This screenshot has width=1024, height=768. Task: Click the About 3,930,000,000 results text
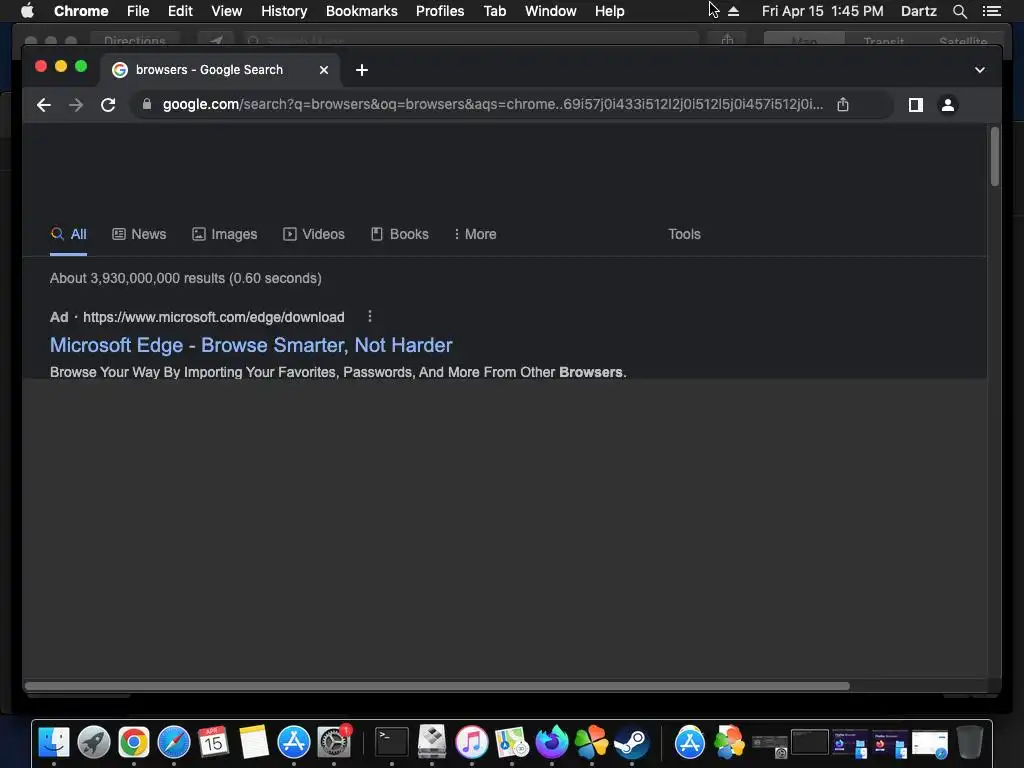pos(185,278)
